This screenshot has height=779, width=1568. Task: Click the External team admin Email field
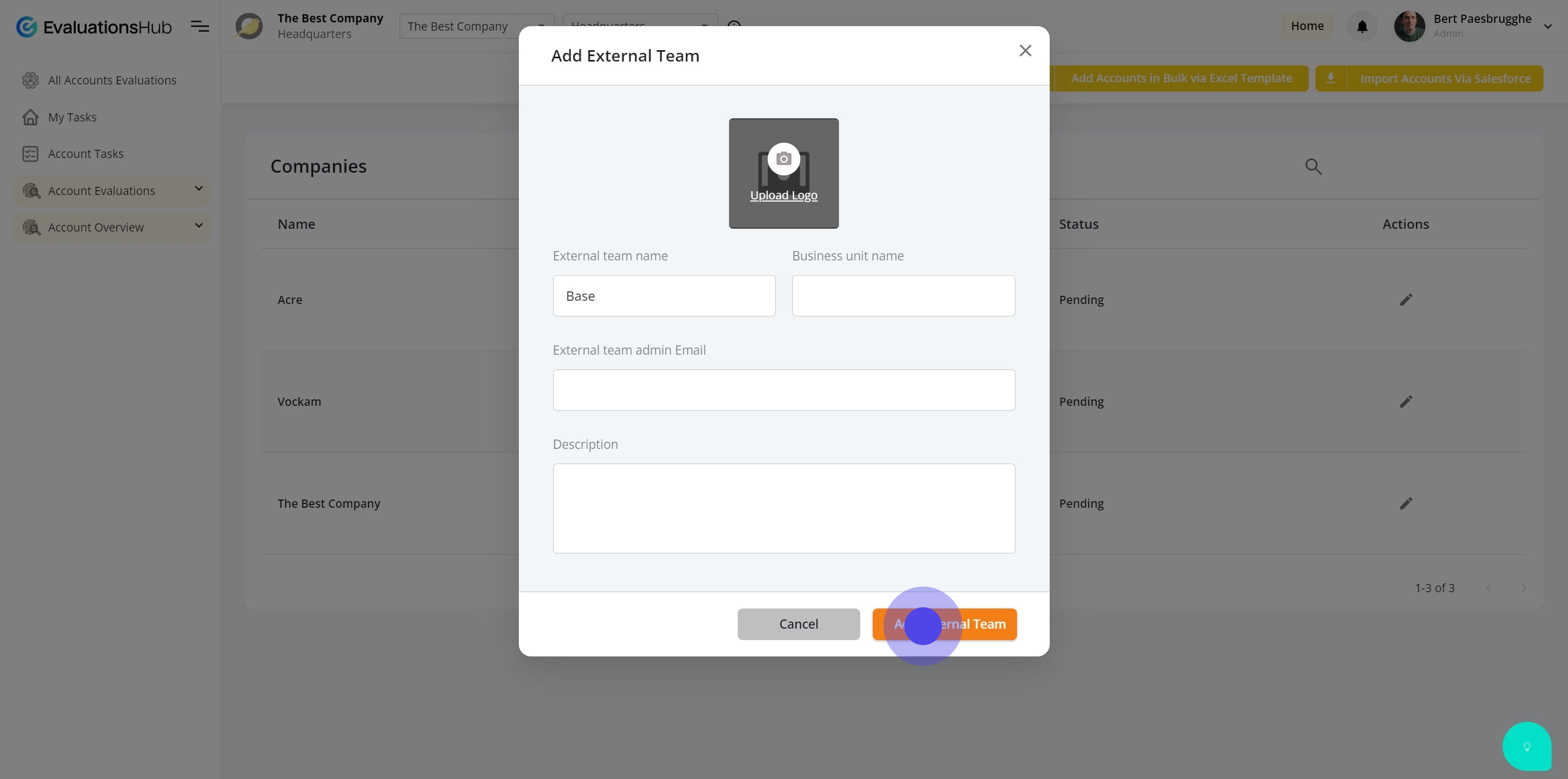pos(783,390)
